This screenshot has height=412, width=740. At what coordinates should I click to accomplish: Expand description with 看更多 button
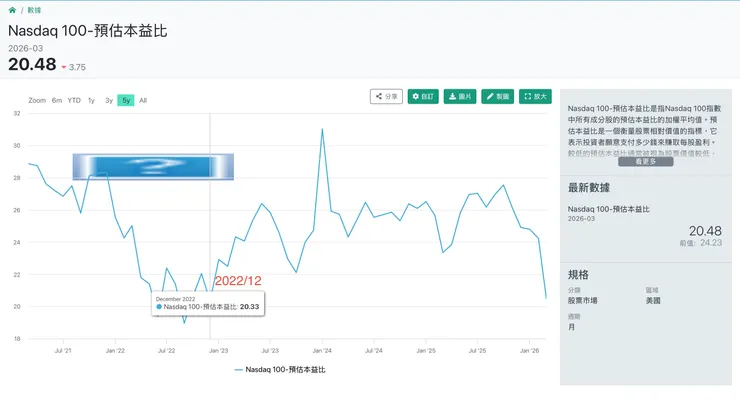tap(646, 161)
